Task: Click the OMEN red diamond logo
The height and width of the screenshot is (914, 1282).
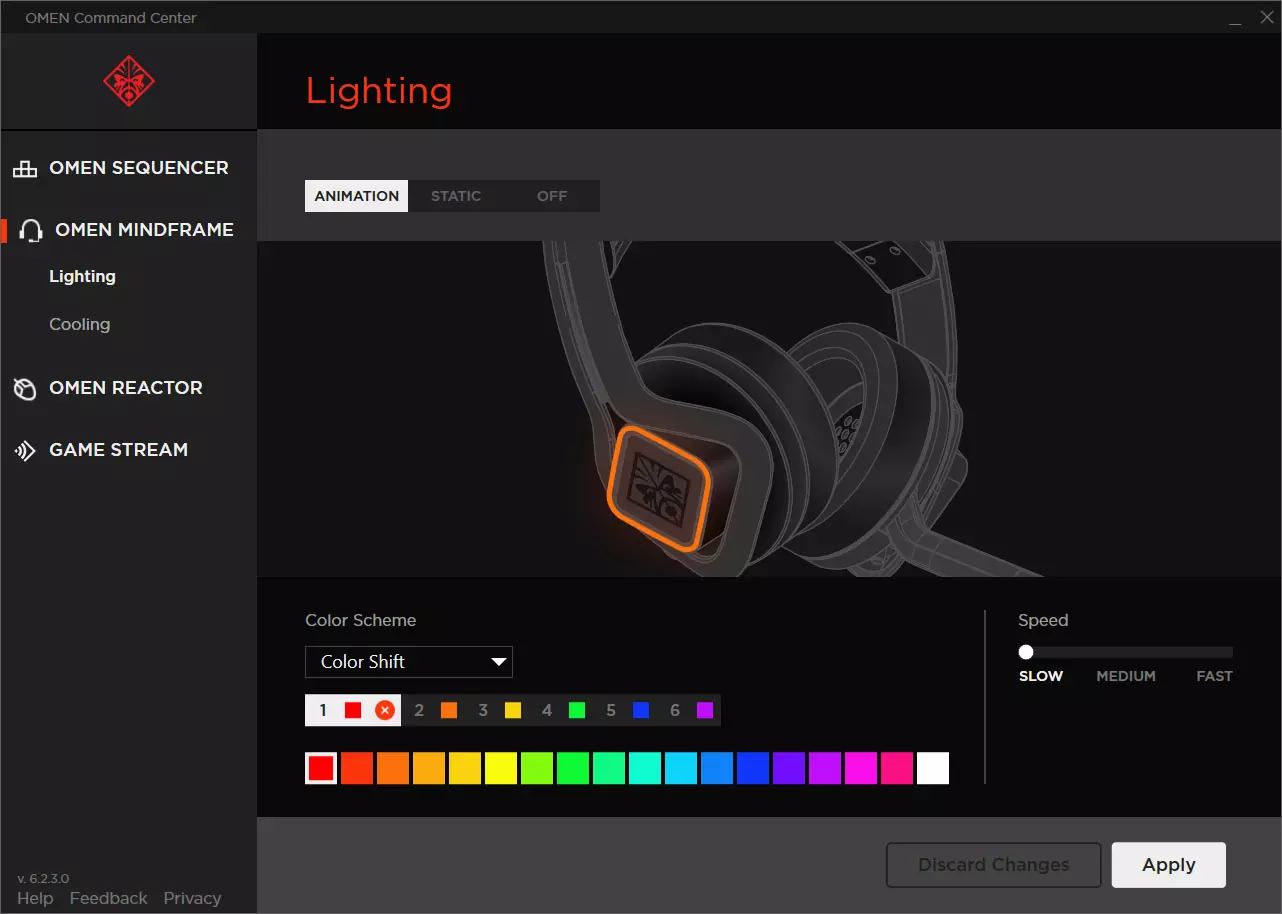Action: pos(129,81)
